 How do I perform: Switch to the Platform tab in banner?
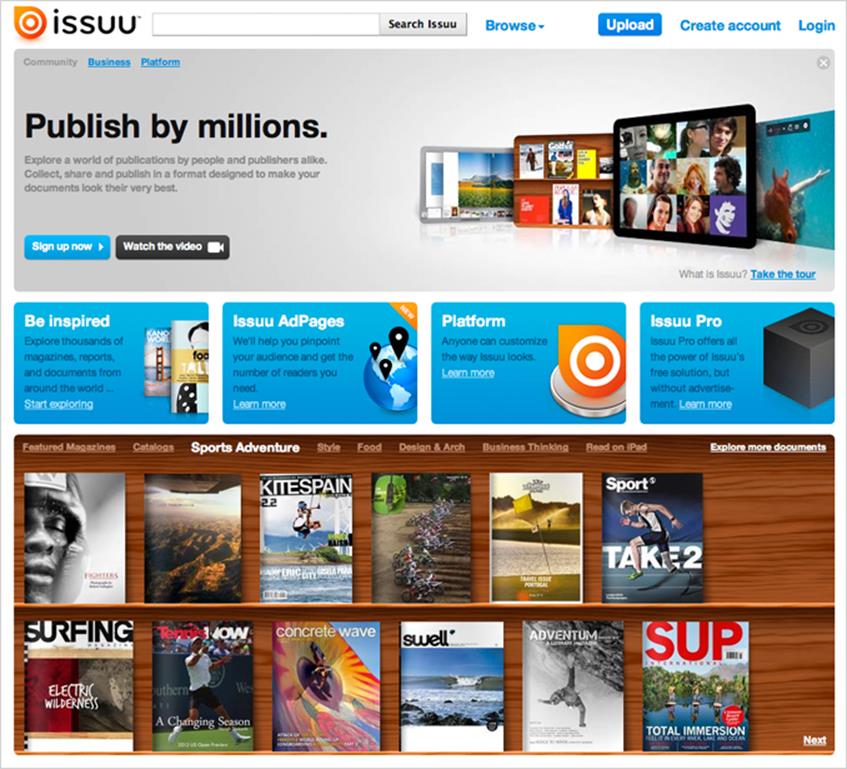point(160,62)
